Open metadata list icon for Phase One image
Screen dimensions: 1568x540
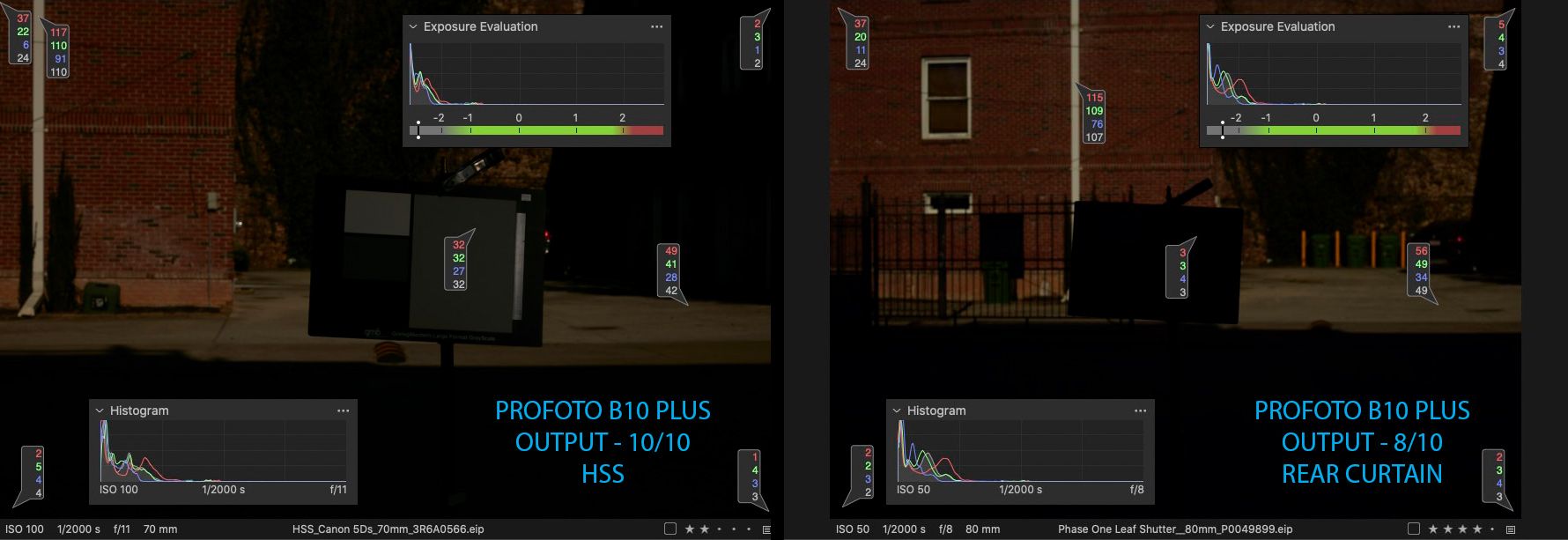(1511, 529)
